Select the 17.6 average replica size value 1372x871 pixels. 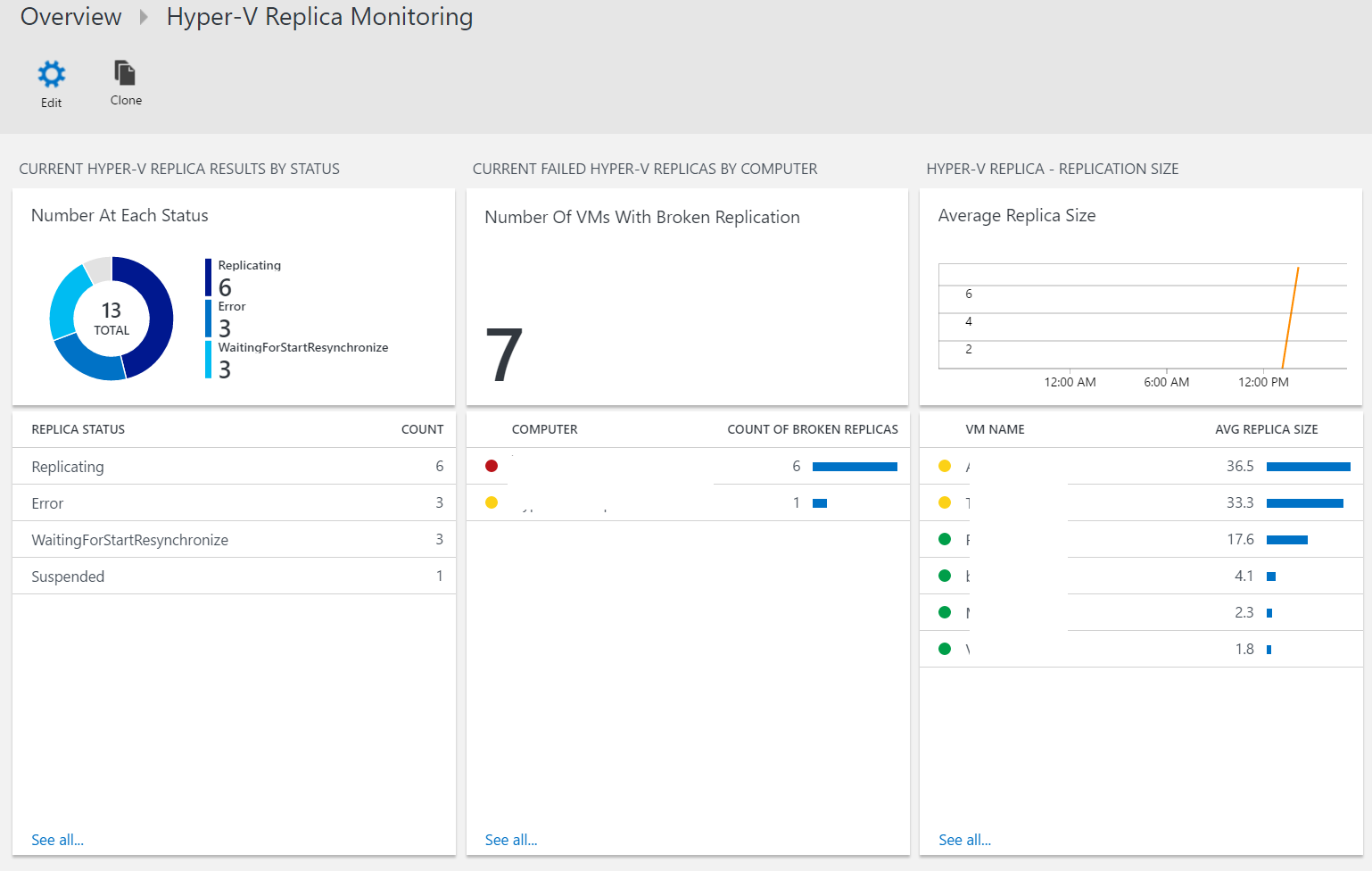click(1240, 539)
